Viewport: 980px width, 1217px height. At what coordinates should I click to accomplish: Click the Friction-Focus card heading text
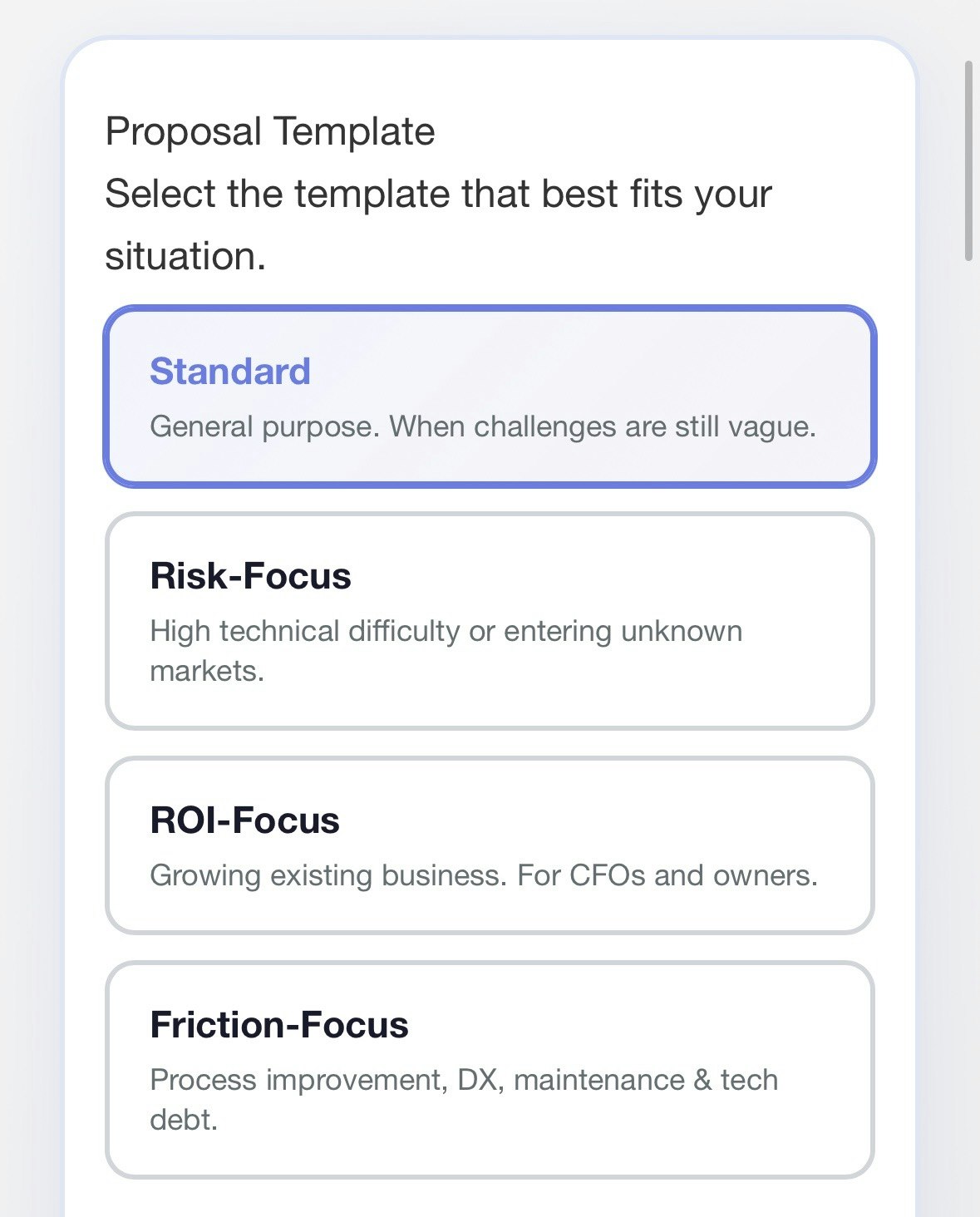(x=280, y=1025)
